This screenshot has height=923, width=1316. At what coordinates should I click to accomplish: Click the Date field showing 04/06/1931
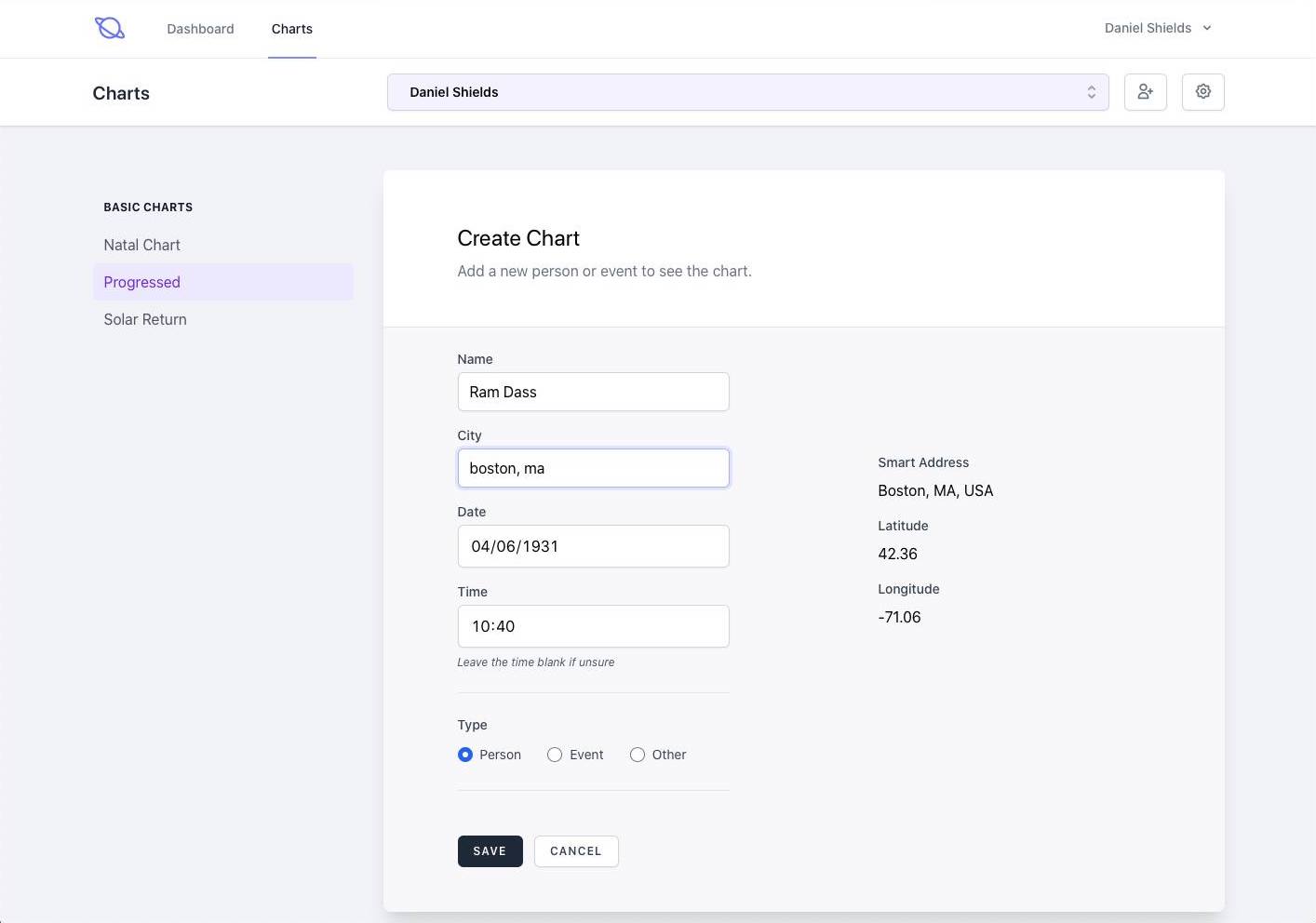point(593,546)
